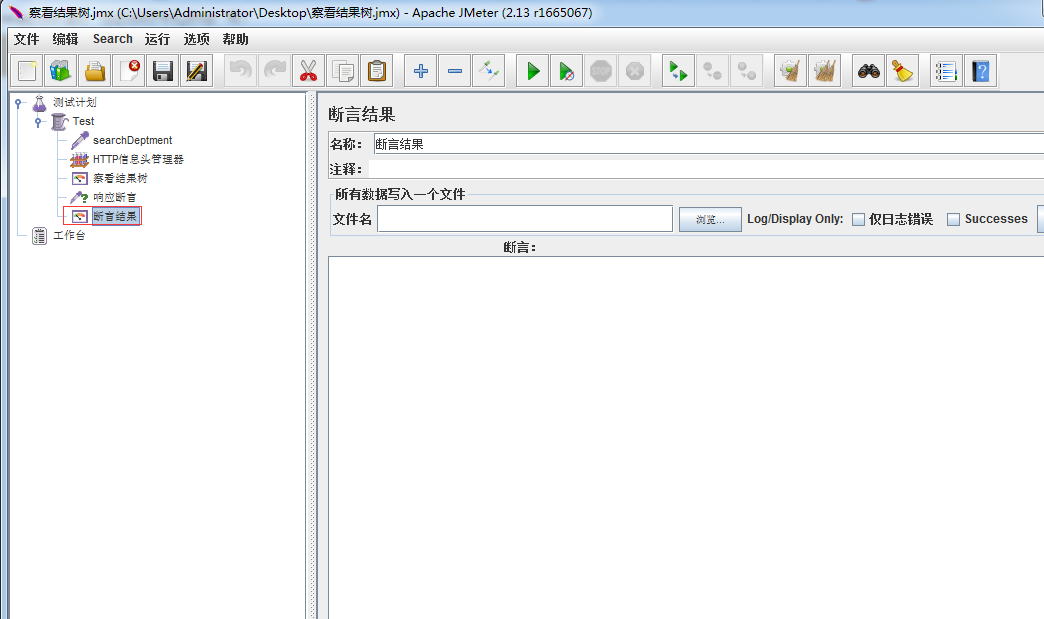
Task: Click into the 名称 name field
Action: point(708,144)
